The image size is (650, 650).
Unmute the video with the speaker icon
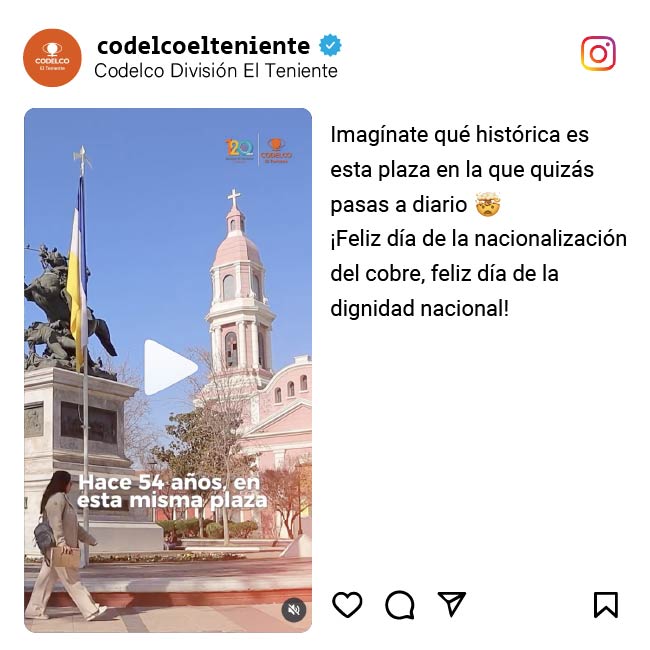[294, 609]
